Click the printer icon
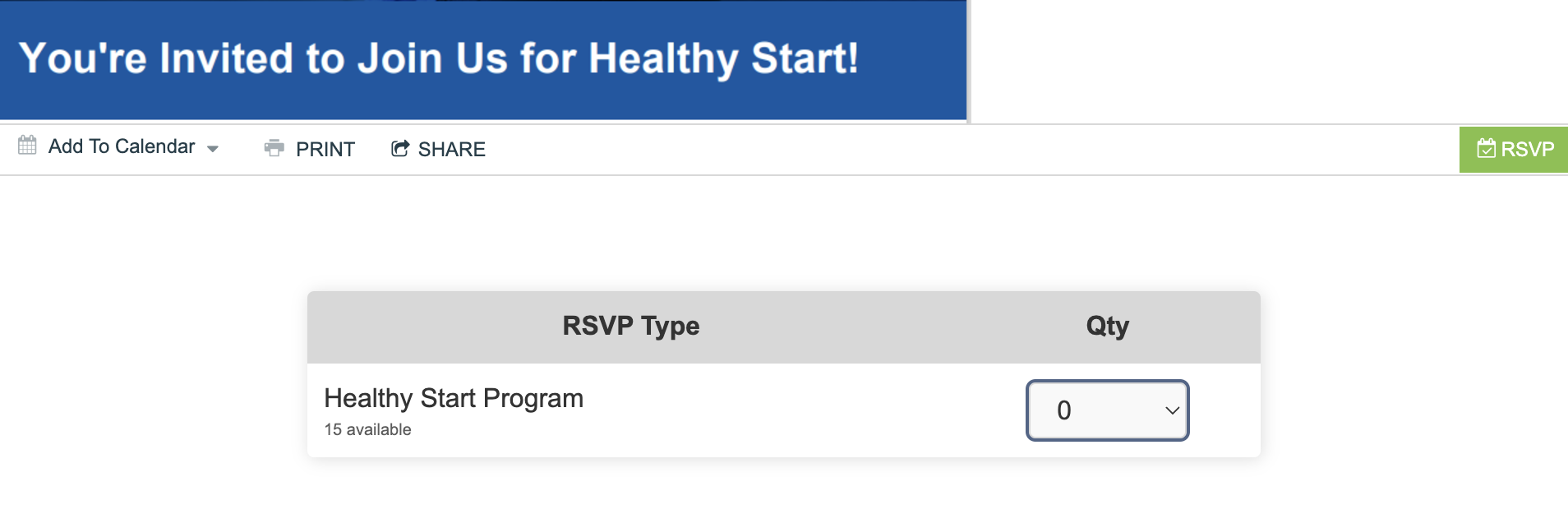 (274, 148)
